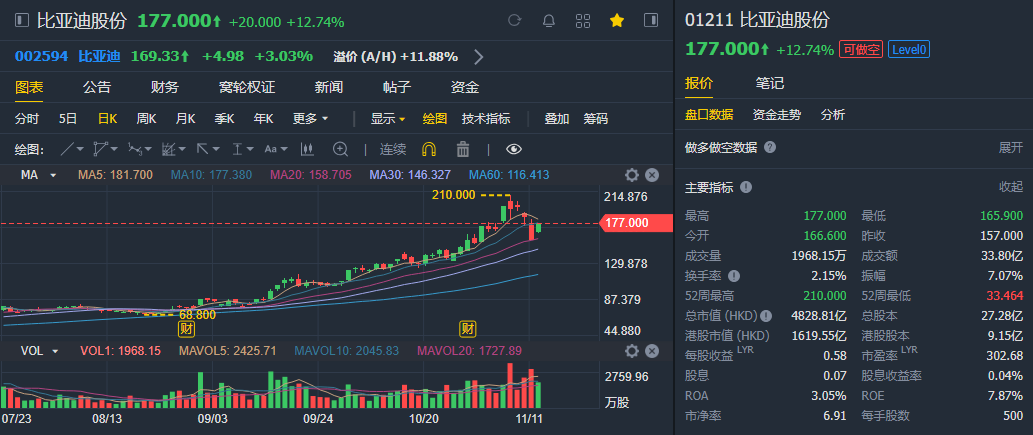
Task: Select the arrow drawing tool
Action: [x=202, y=150]
